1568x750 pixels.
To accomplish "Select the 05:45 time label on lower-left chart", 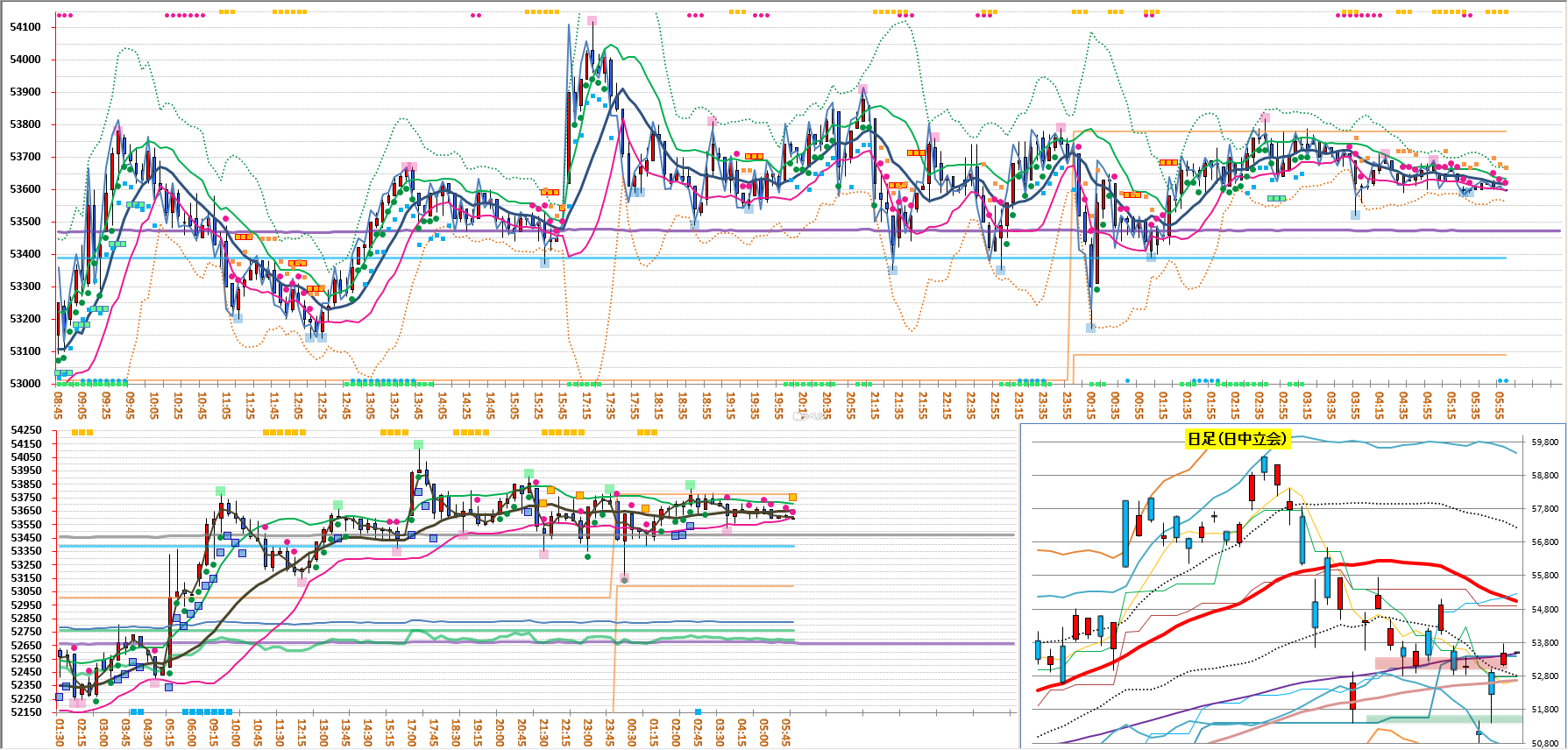I will coord(786,732).
